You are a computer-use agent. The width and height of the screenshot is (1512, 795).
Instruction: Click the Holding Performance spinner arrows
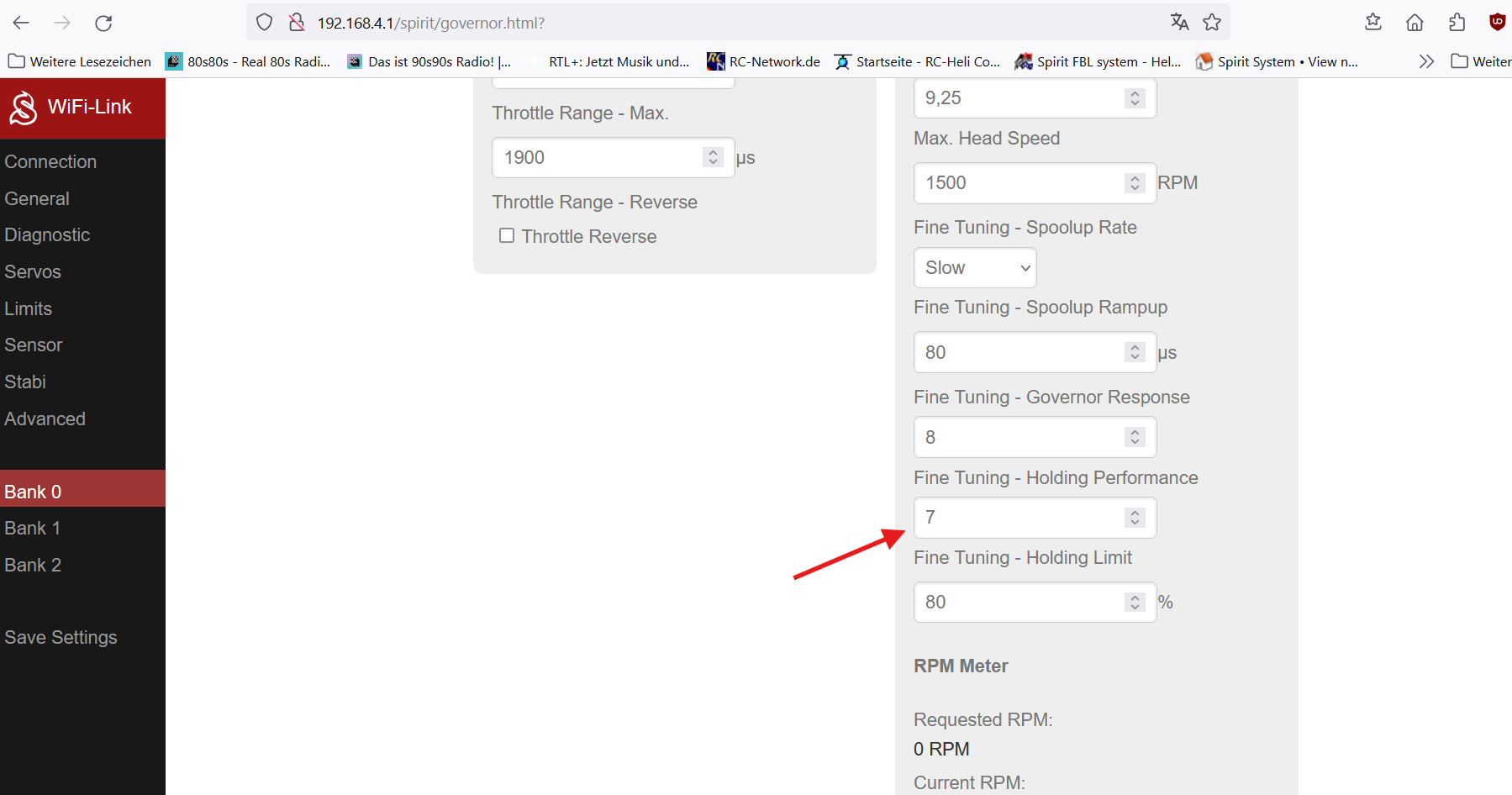pos(1135,518)
